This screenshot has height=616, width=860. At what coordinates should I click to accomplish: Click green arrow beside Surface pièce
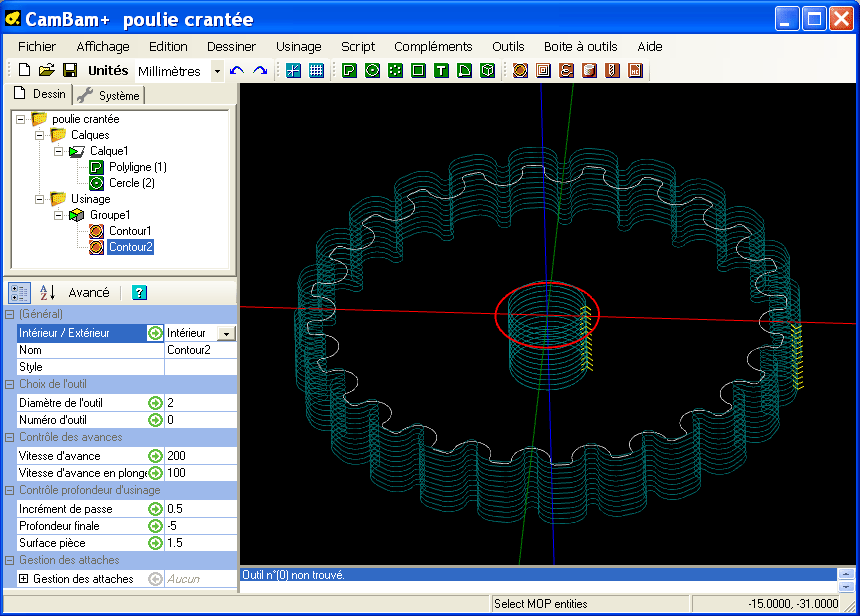point(155,543)
